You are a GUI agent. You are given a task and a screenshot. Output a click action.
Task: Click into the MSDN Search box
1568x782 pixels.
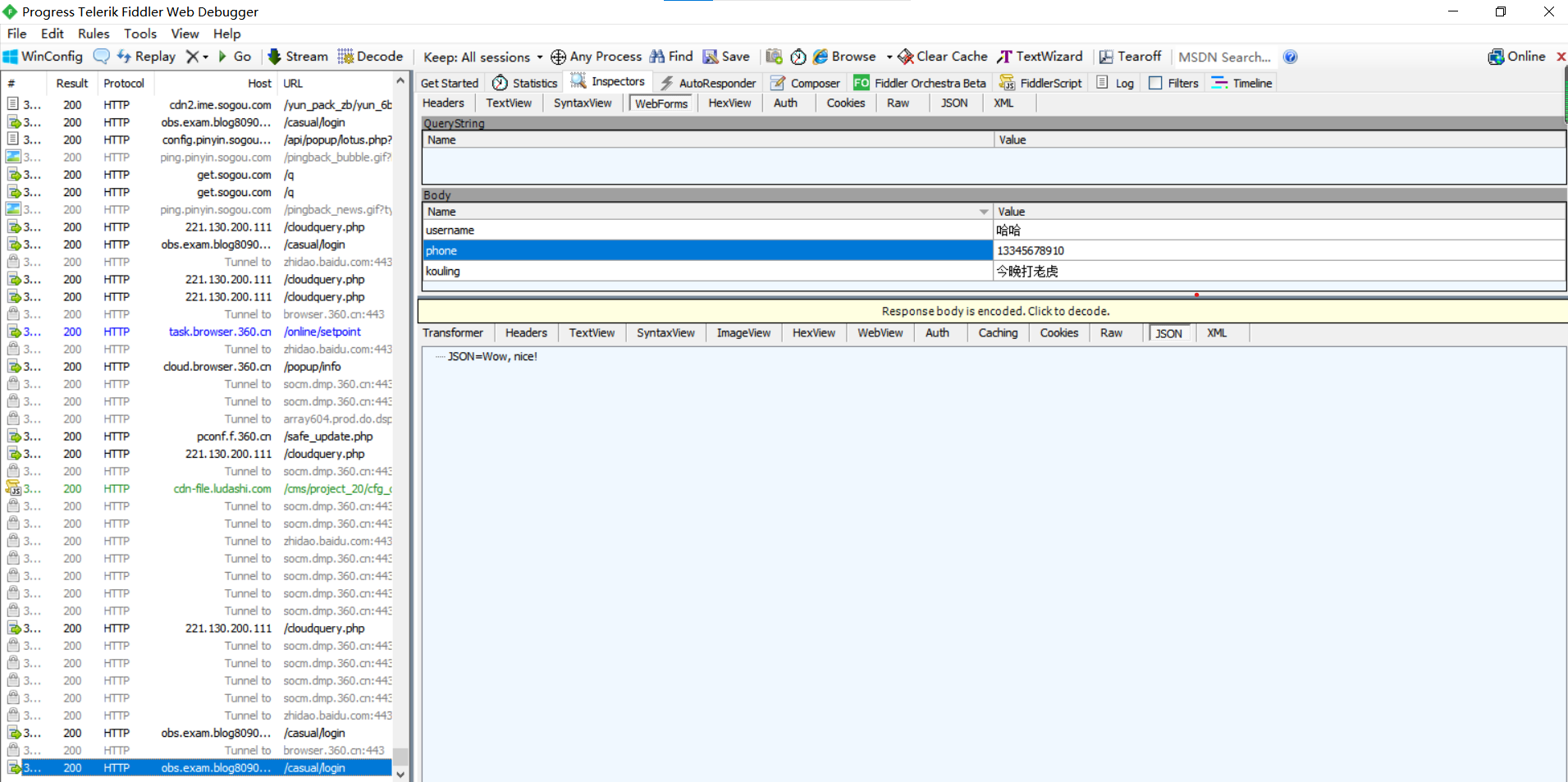1224,57
